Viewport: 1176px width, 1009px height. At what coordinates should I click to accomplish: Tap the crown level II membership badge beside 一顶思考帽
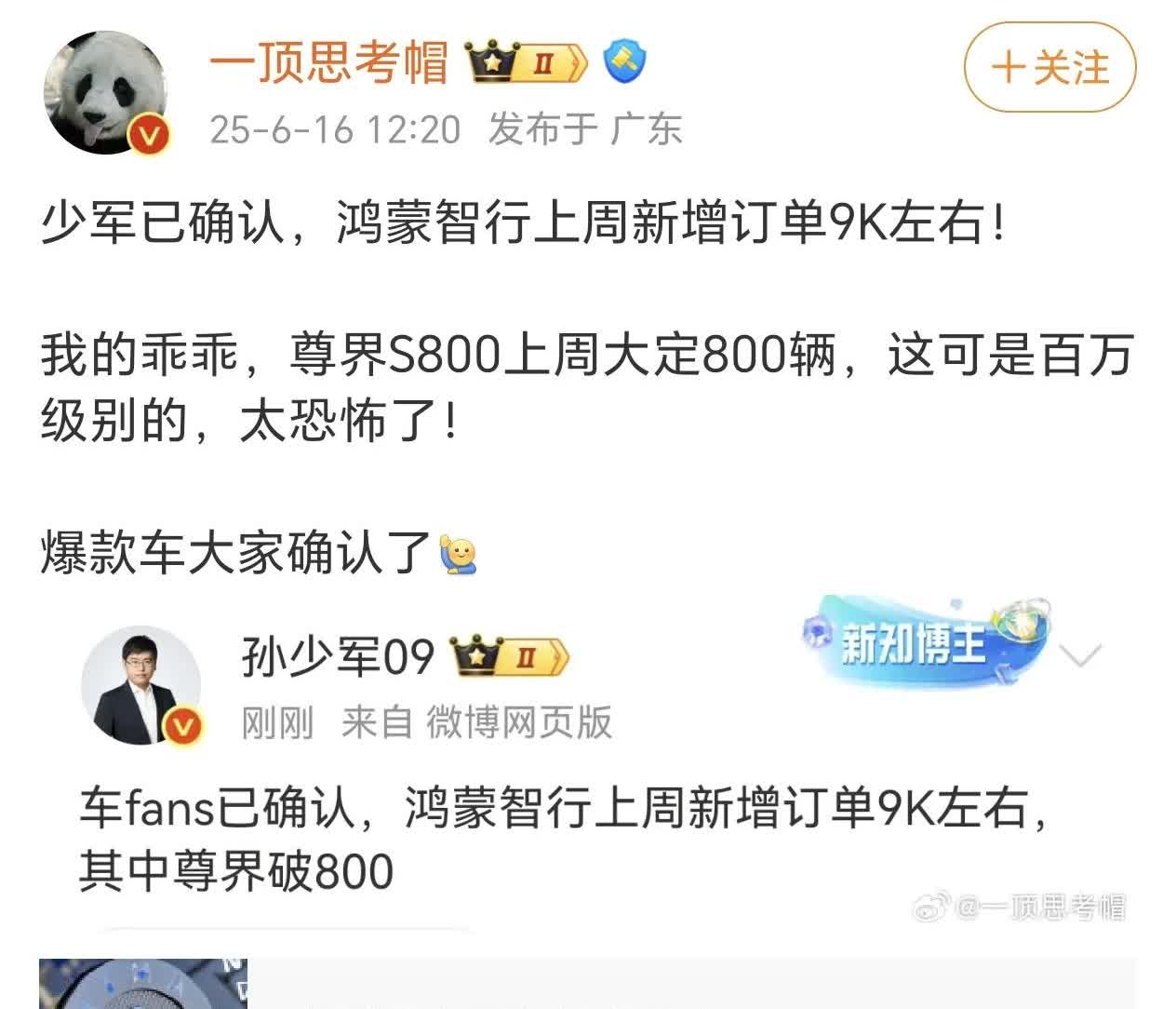(x=528, y=64)
